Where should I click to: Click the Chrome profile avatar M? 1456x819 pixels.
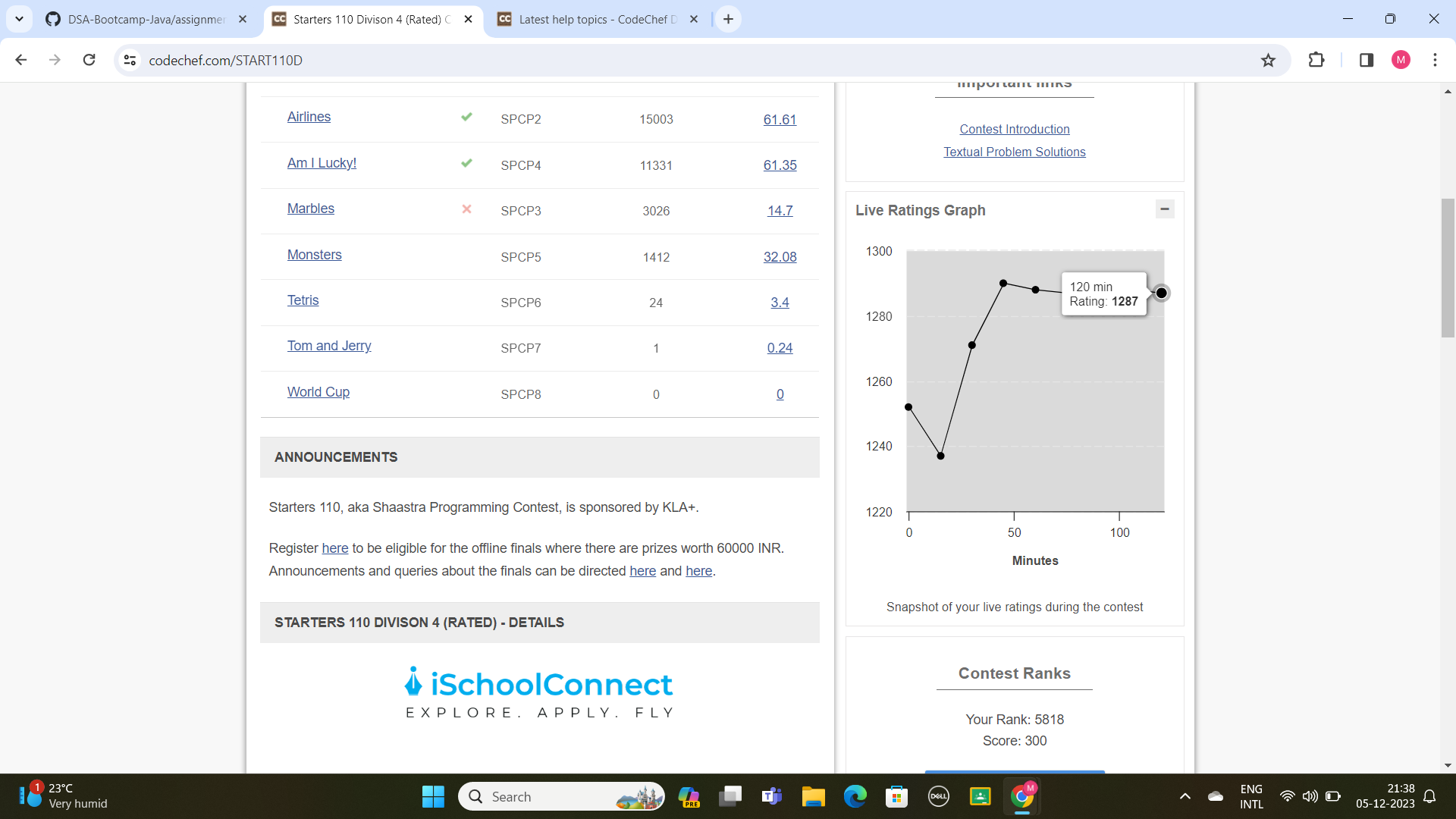point(1401,60)
